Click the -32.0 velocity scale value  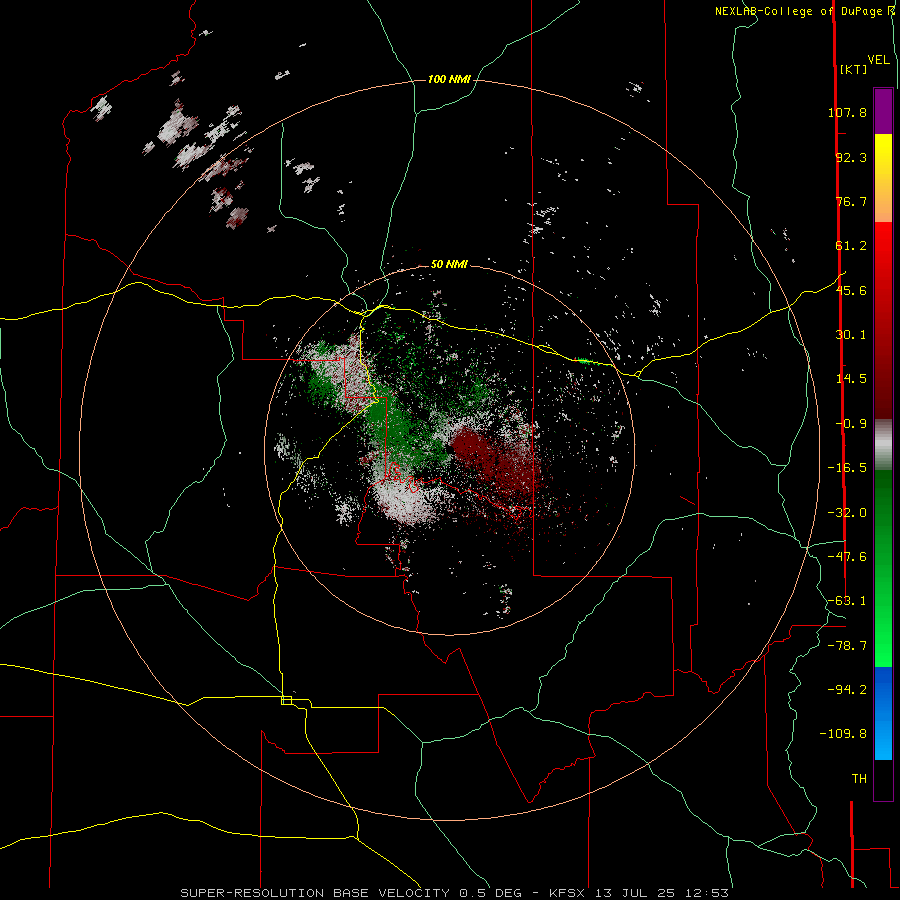[x=847, y=513]
